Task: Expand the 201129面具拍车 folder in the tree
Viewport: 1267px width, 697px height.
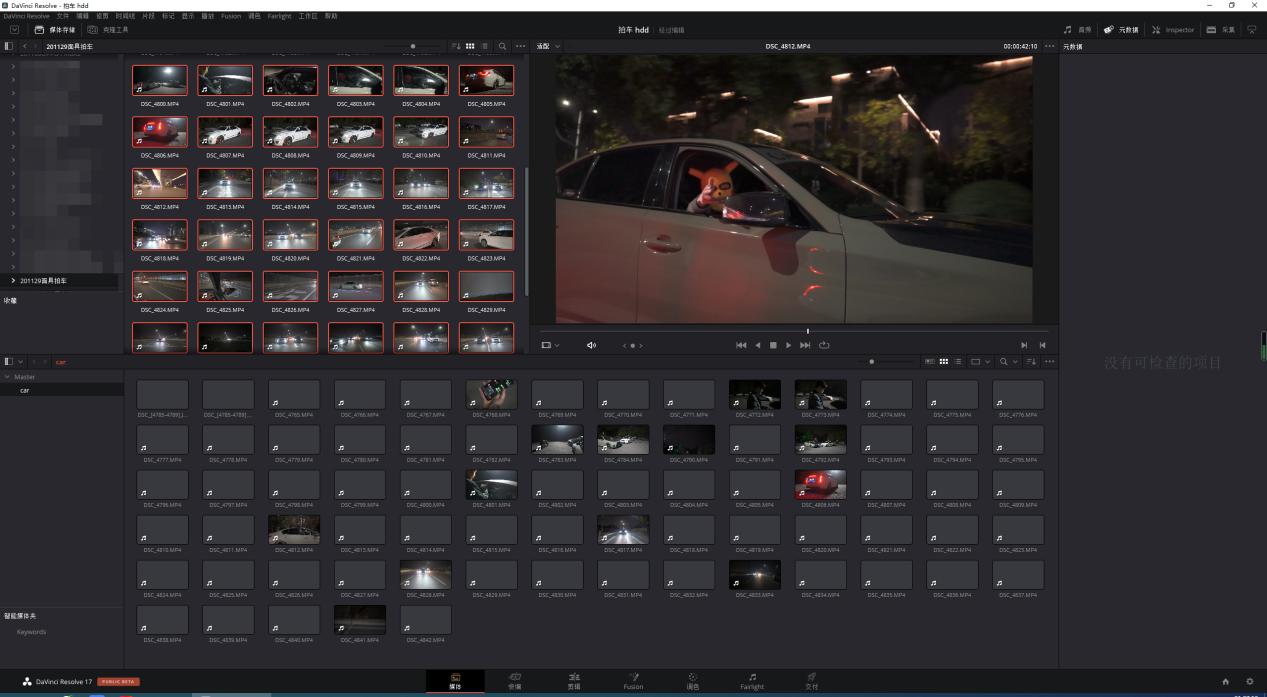Action: (x=12, y=281)
